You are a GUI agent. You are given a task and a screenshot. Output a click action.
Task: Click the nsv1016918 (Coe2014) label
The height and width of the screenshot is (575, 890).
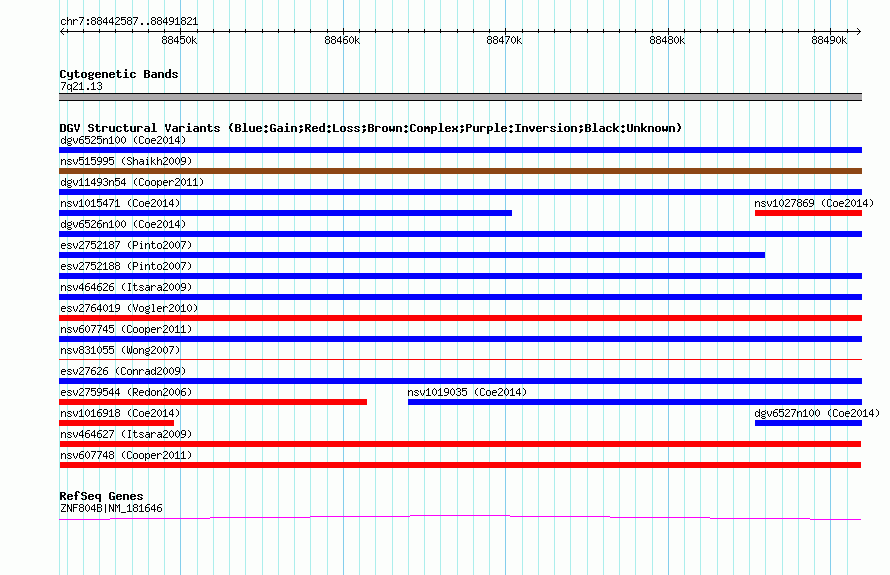click(x=120, y=413)
